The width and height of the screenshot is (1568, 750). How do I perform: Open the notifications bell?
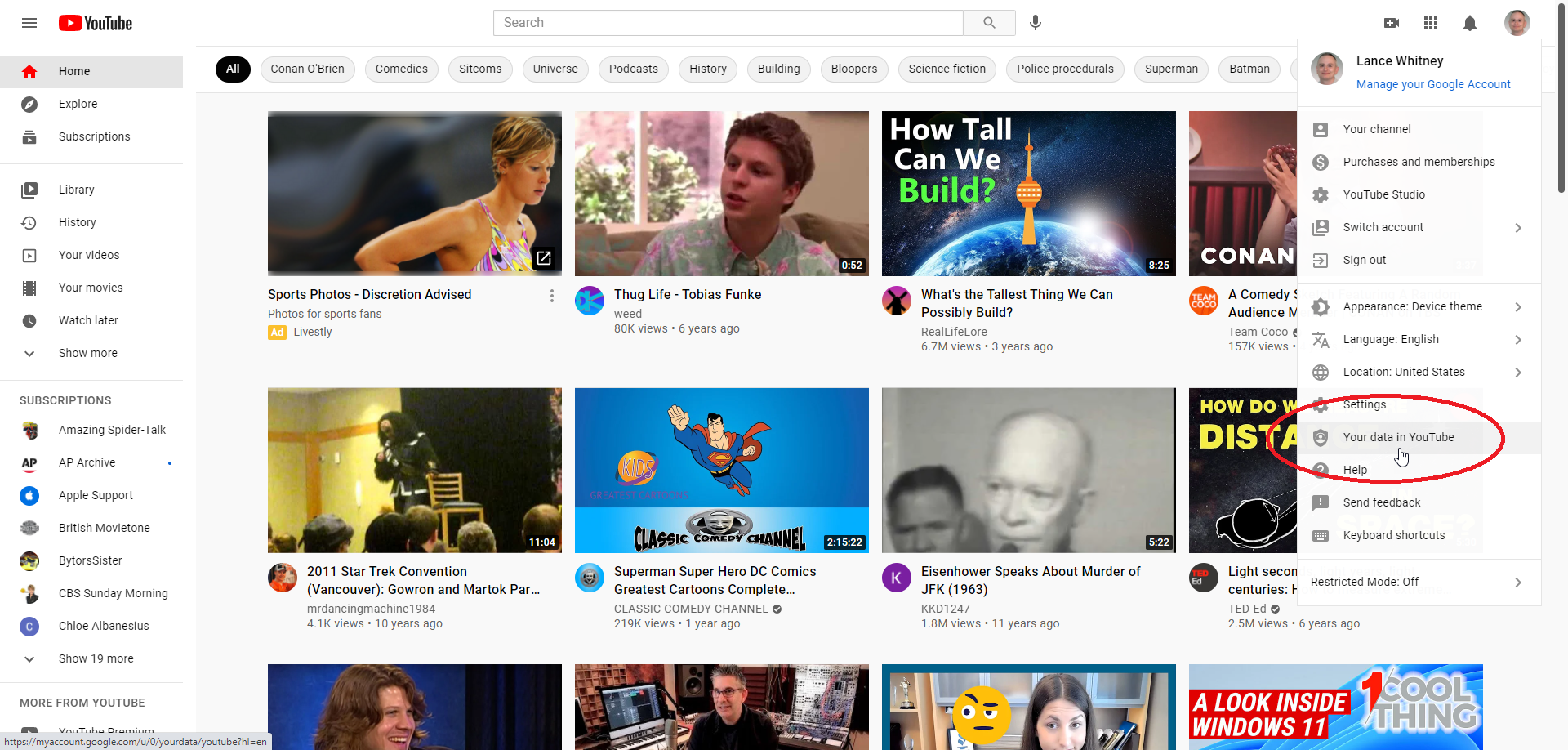pos(1470,23)
